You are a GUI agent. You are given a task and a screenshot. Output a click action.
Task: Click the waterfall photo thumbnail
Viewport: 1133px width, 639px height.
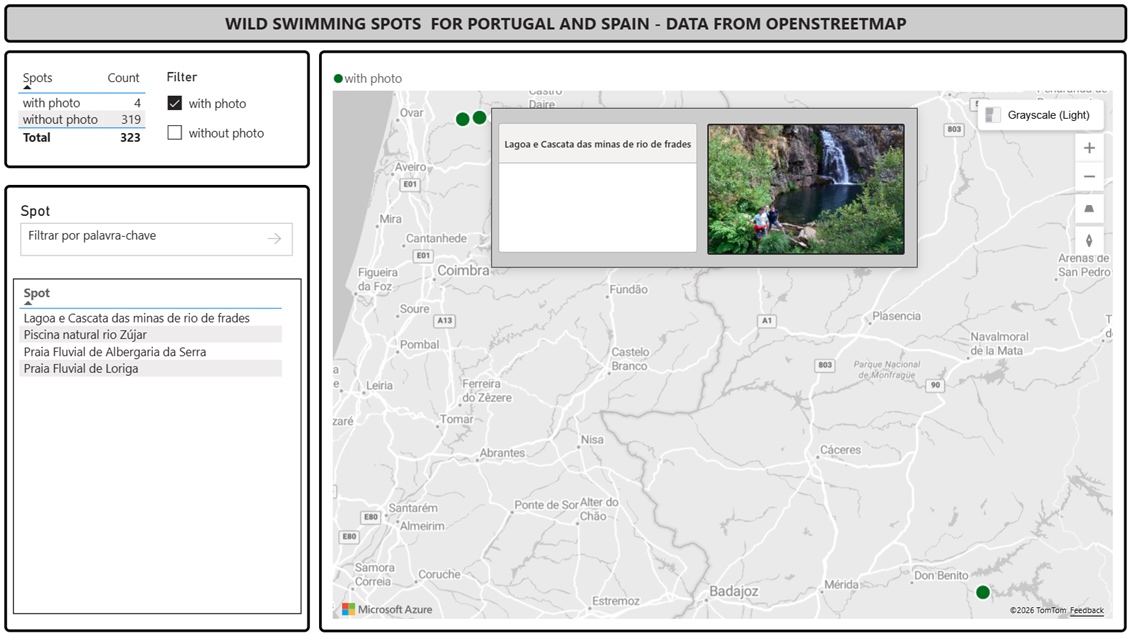pyautogui.click(x=806, y=187)
